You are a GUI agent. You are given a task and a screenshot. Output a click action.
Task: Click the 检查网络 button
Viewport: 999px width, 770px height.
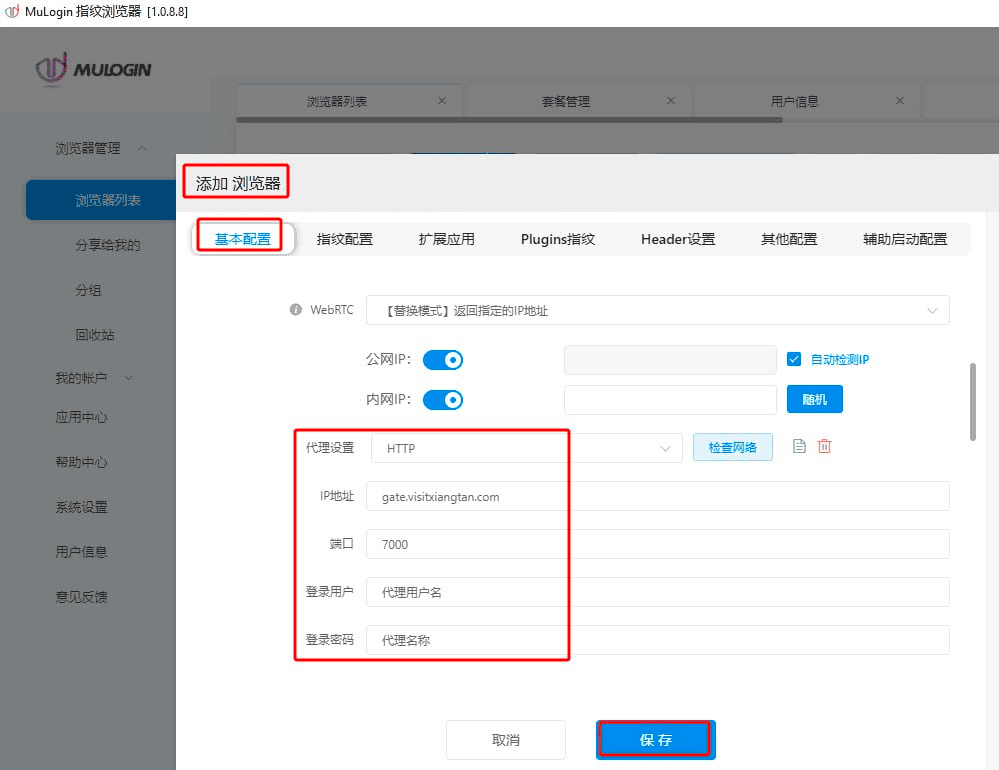(x=733, y=447)
